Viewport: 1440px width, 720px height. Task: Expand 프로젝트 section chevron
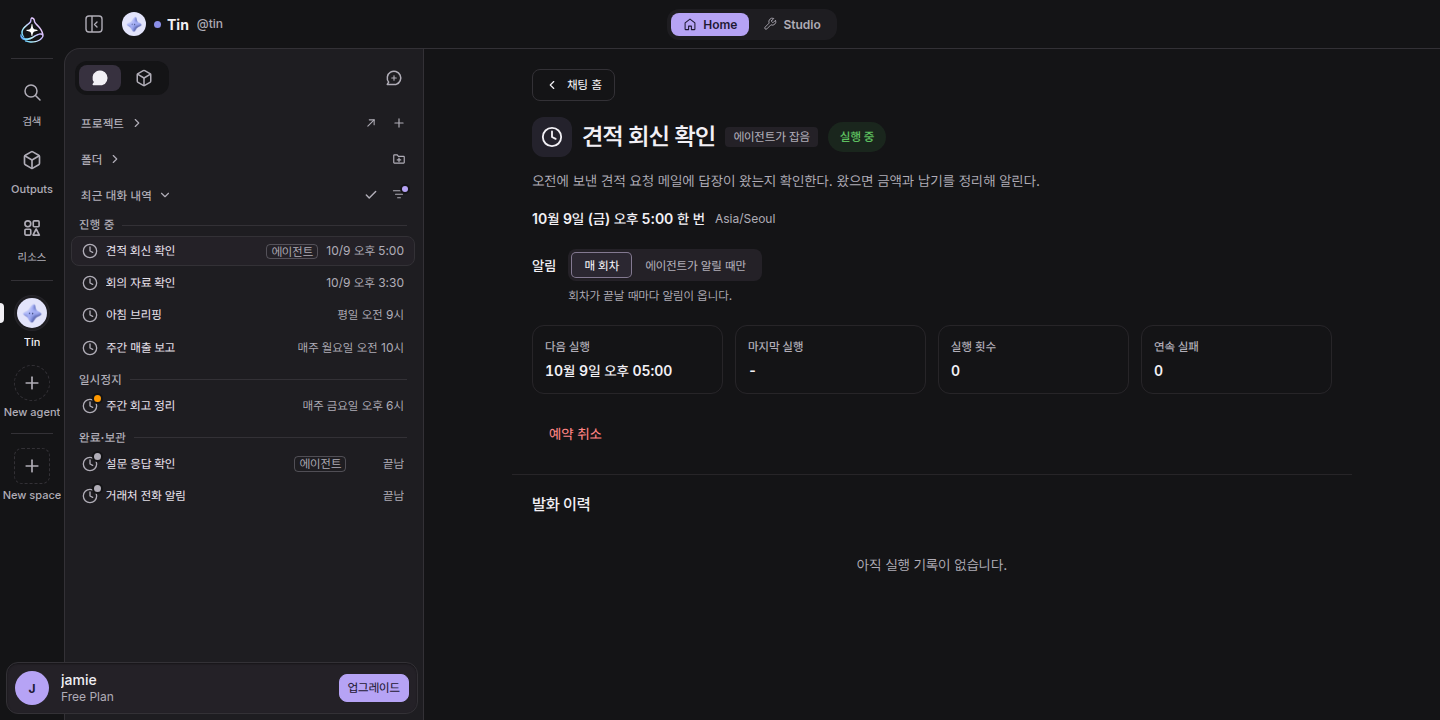coord(137,123)
